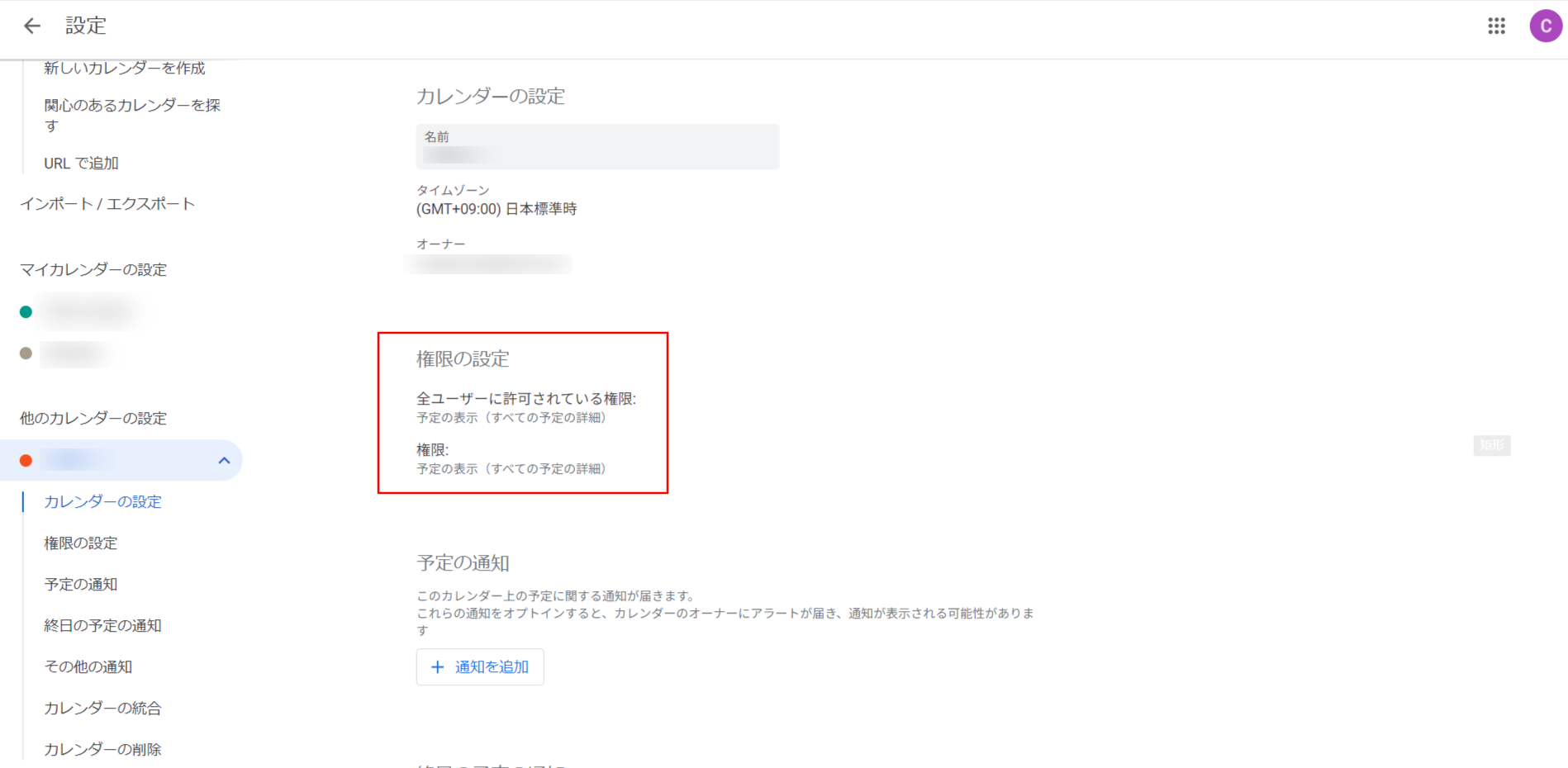The image size is (1568, 768).
Task: Open カレンダーの統合 sidebar item
Action: (x=102, y=709)
